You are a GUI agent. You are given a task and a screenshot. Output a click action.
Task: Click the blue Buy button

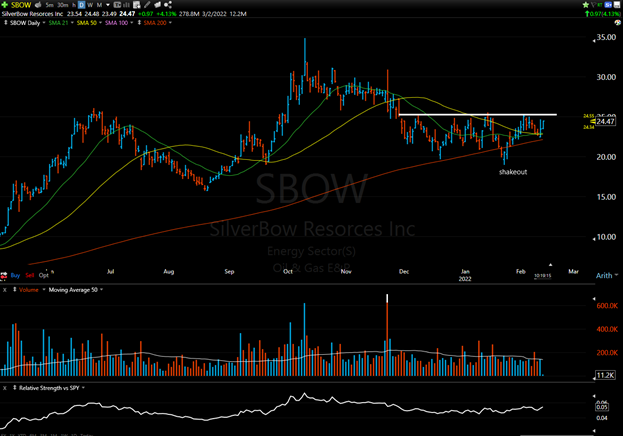coord(15,275)
